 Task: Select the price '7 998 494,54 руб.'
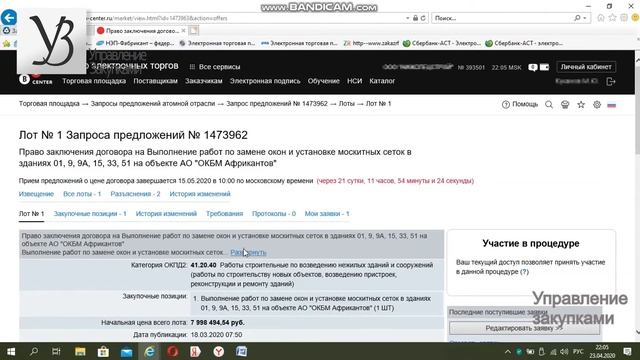click(x=217, y=322)
